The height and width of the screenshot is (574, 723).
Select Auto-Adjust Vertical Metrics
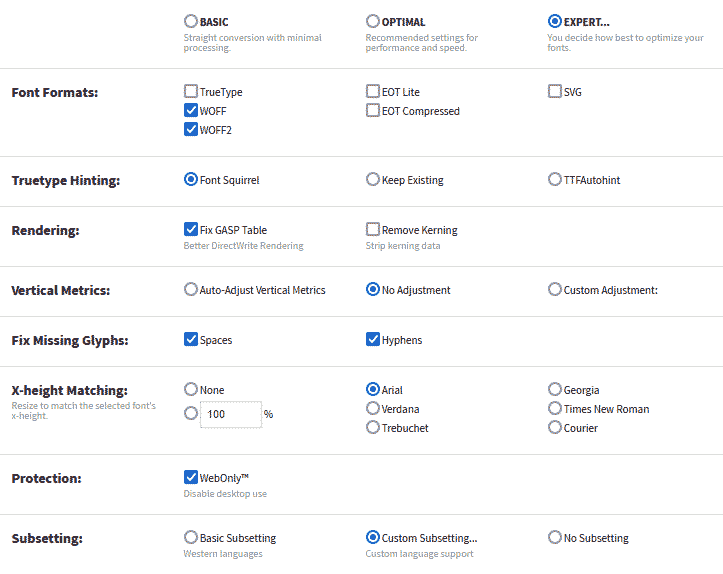[191, 290]
